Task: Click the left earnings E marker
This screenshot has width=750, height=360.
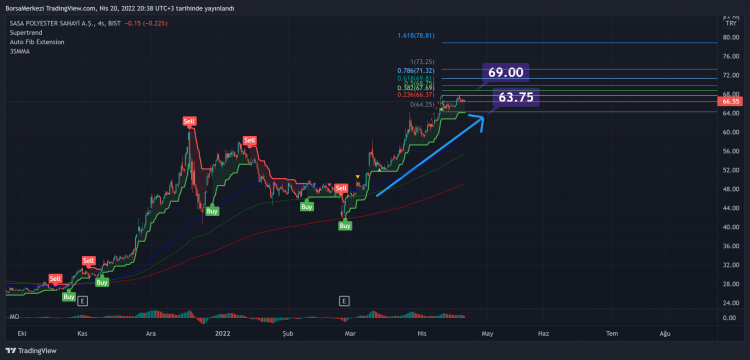Action: click(x=83, y=301)
